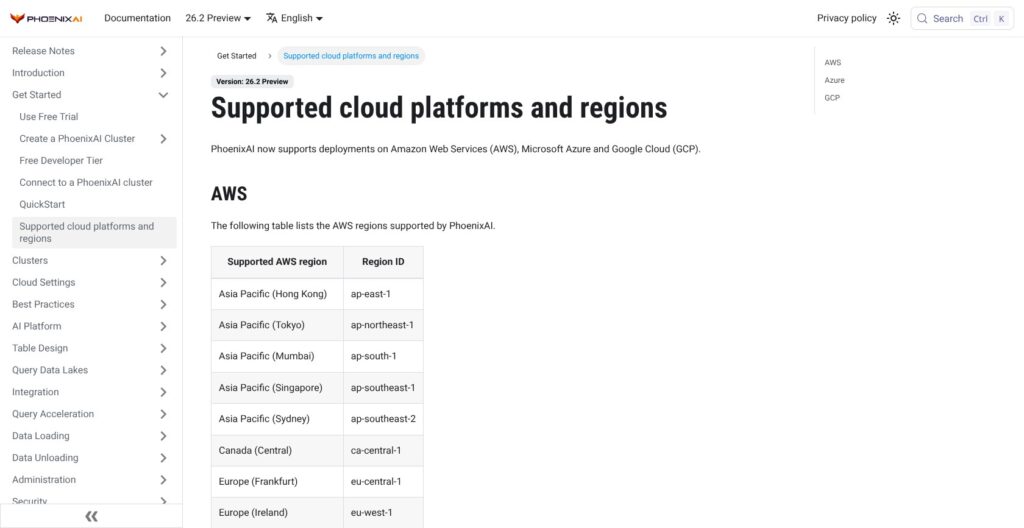Viewport: 1024px width, 528px height.
Task: Expand the Integration chevron
Action: 163,392
